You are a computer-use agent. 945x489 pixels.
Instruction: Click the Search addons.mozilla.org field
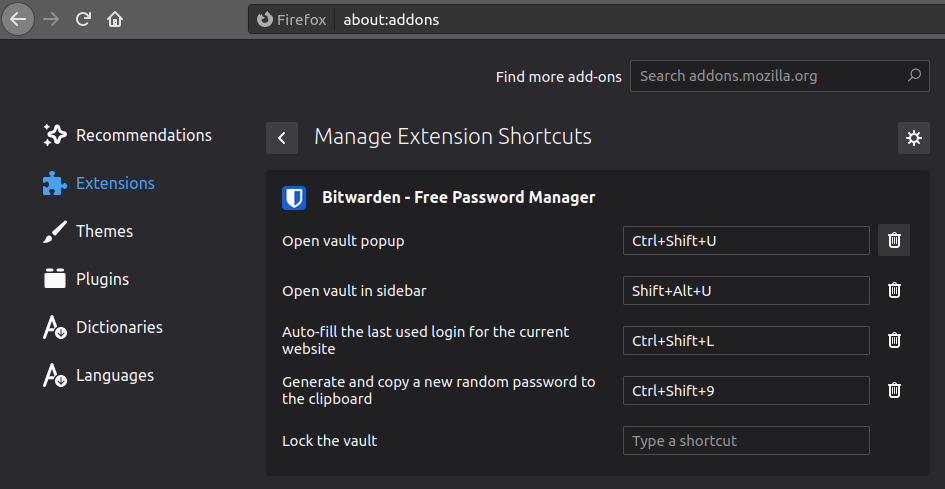tap(780, 76)
